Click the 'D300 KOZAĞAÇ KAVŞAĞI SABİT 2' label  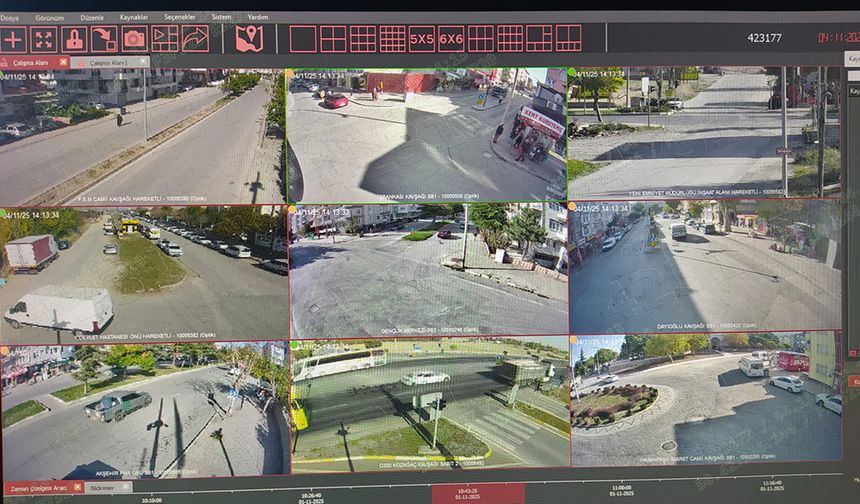pyautogui.click(x=432, y=465)
